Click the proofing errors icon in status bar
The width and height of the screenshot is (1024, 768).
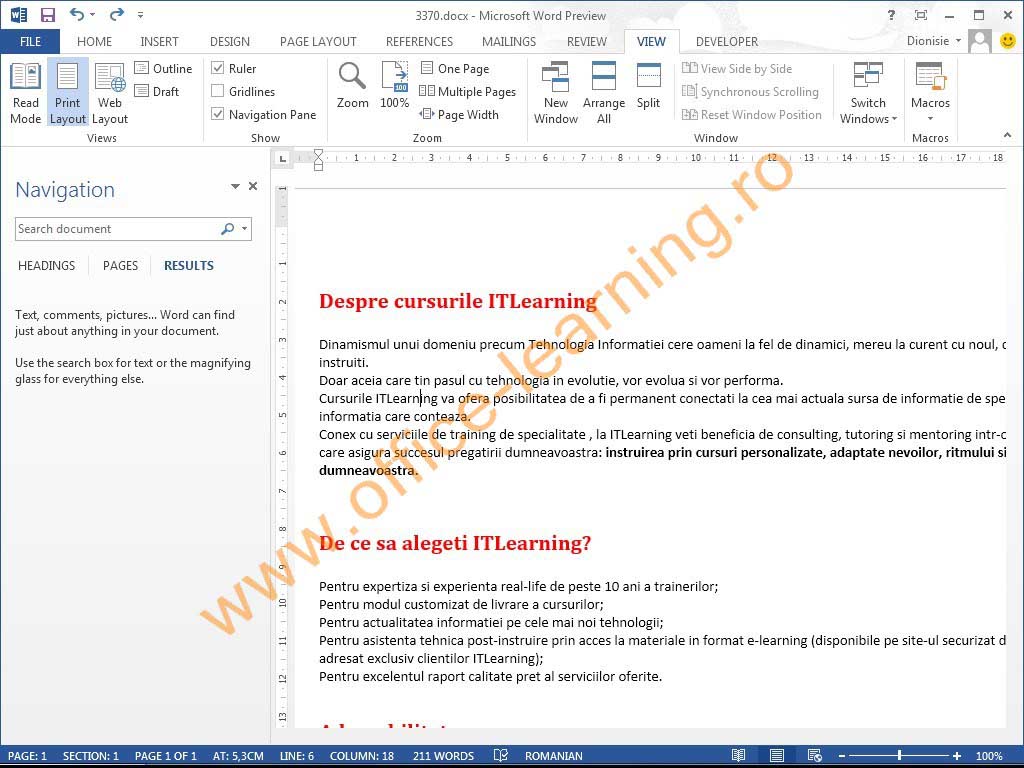pyautogui.click(x=501, y=756)
